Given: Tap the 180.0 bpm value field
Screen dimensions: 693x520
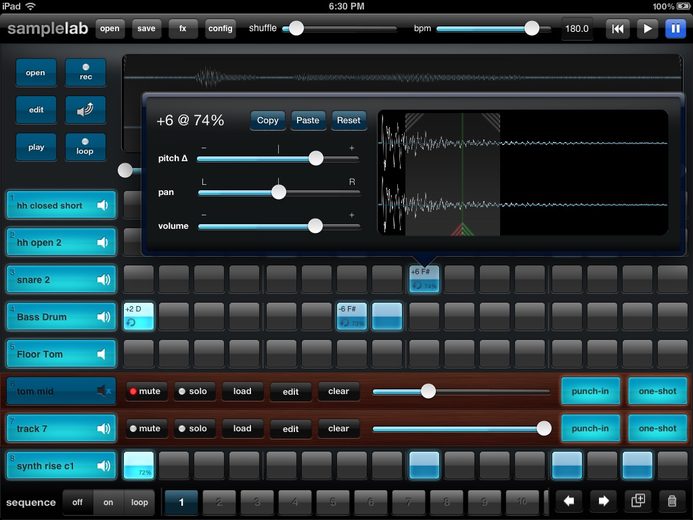Looking at the screenshot, I should tap(577, 29).
